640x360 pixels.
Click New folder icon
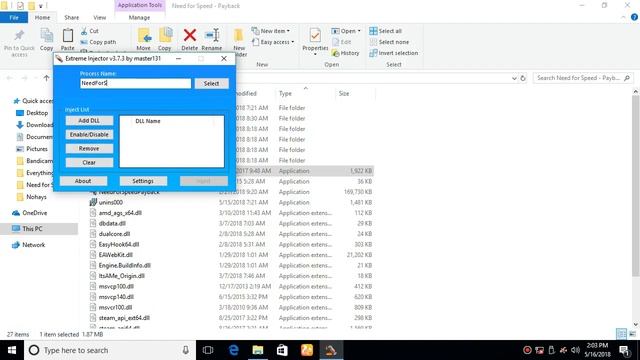[239, 36]
